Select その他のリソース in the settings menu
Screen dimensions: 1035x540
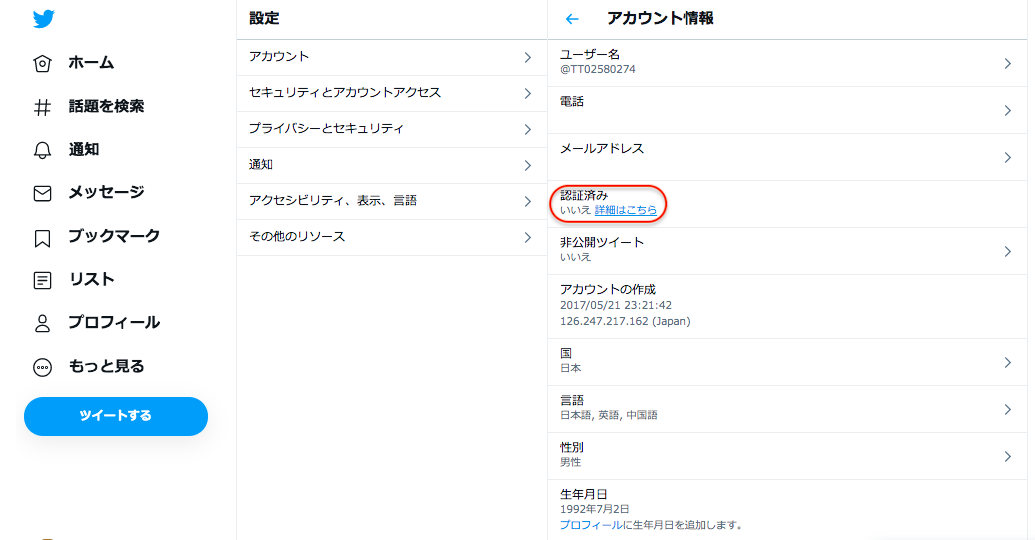[x=391, y=237]
